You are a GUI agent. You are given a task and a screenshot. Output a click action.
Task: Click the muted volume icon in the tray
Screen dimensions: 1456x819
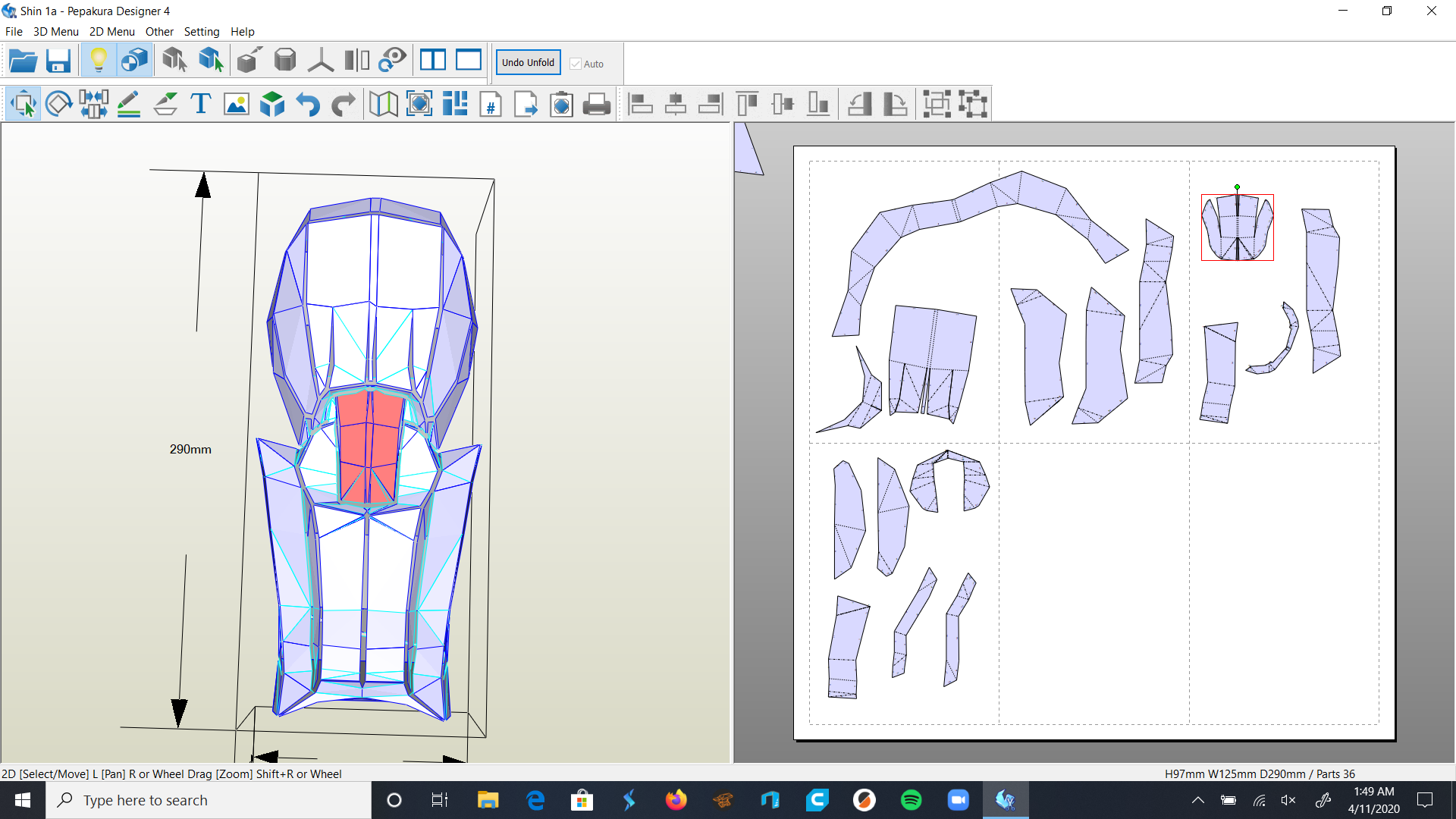coord(1288,800)
